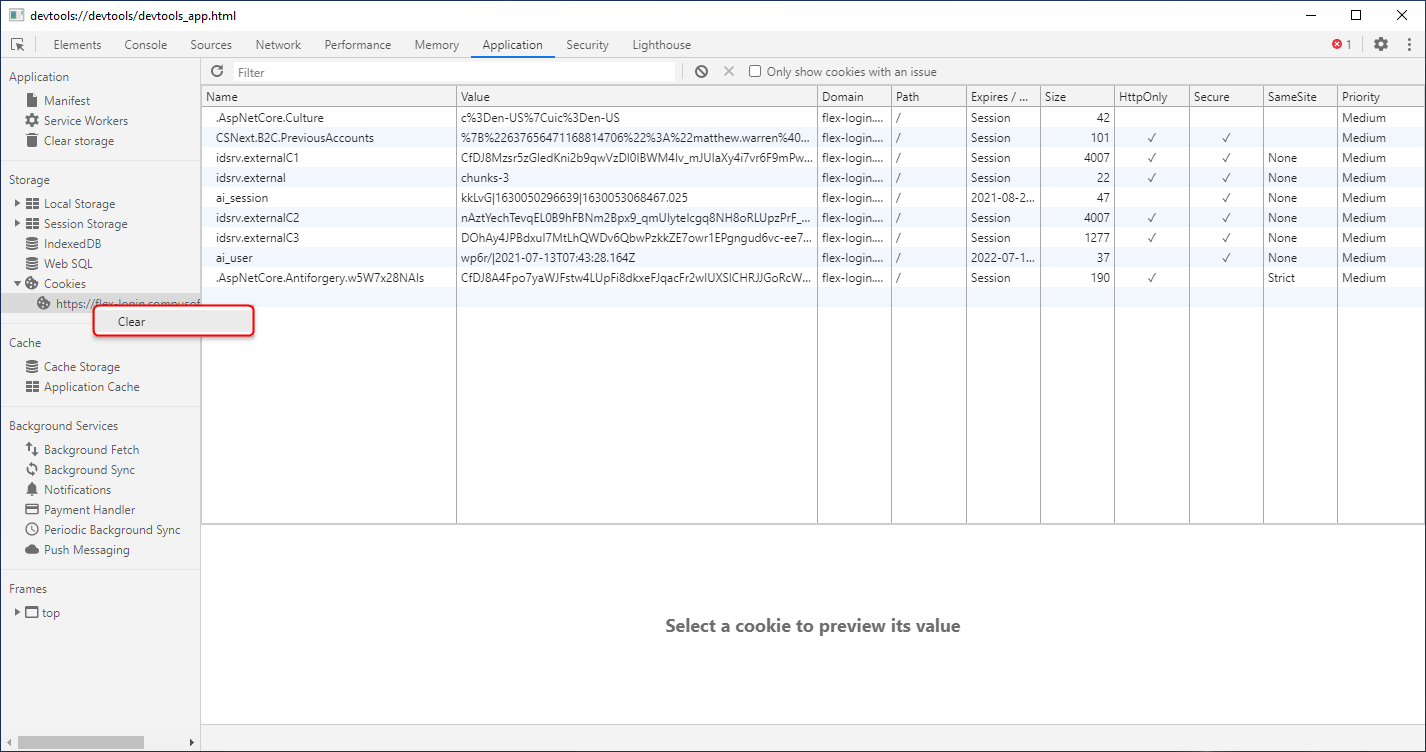Enable Only show cookies with an issue
Viewport: 1426px width, 752px height.
[755, 72]
